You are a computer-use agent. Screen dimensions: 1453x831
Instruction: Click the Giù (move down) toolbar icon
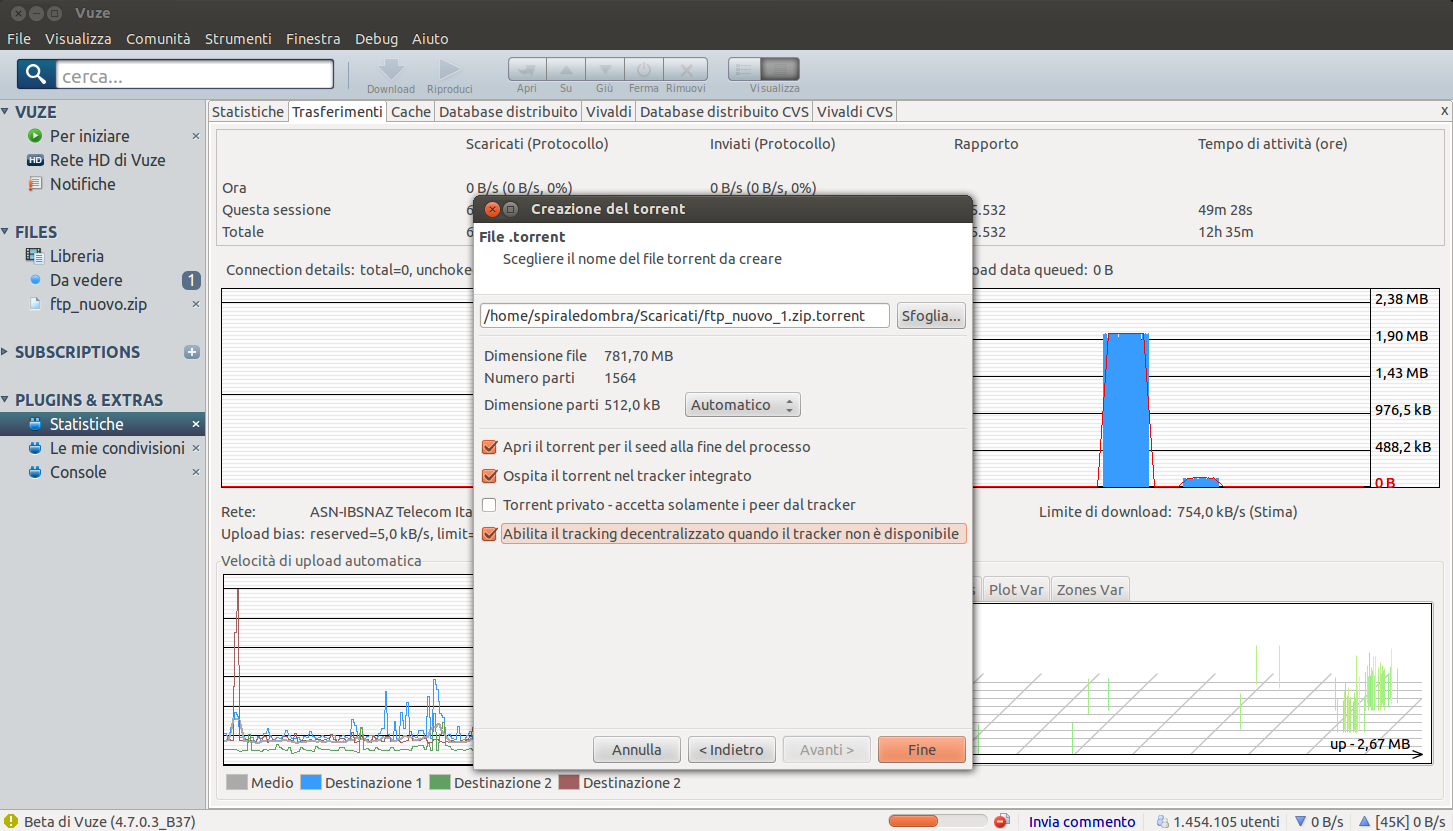point(605,70)
